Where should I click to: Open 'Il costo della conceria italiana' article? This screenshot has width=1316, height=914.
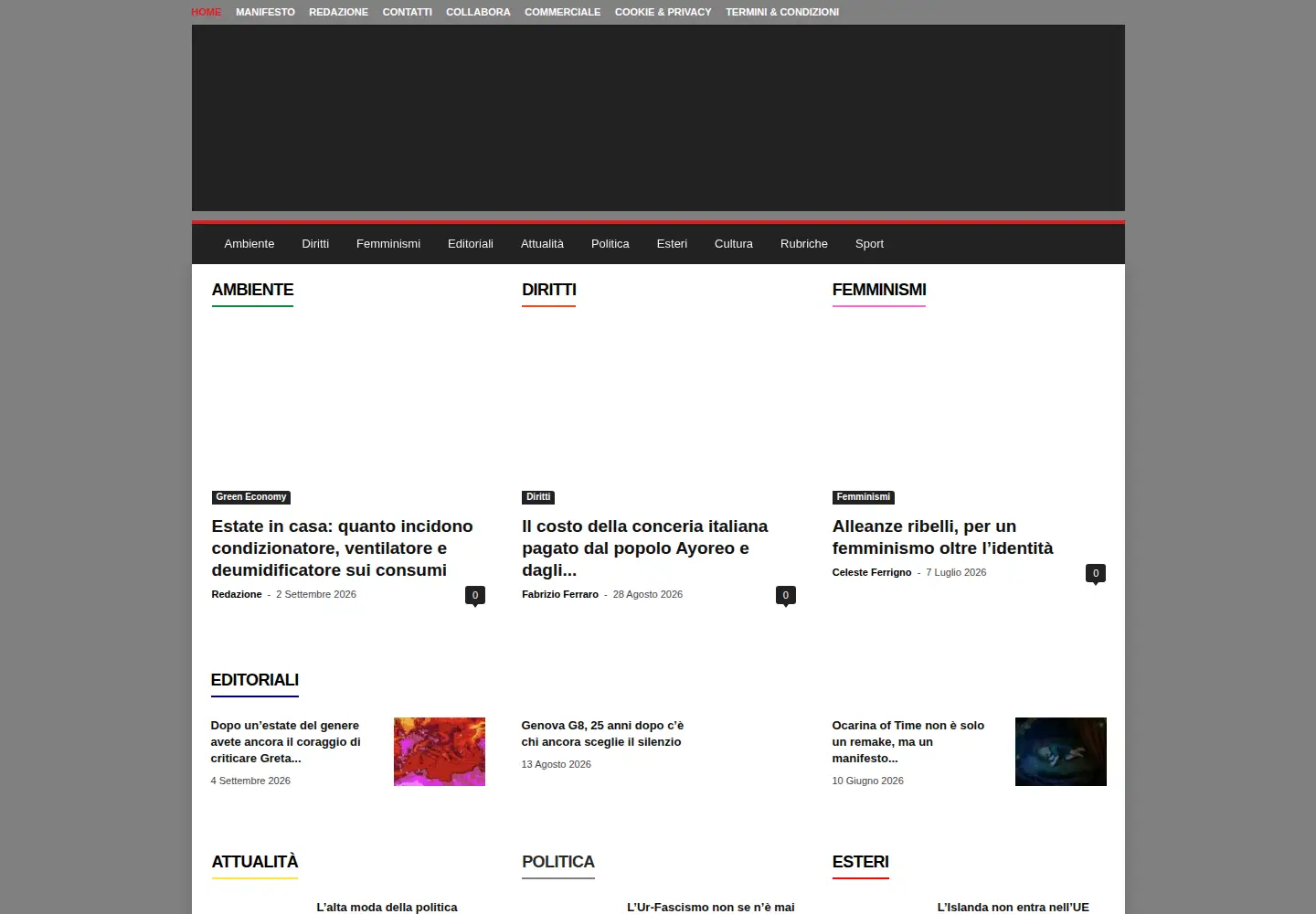(x=645, y=548)
